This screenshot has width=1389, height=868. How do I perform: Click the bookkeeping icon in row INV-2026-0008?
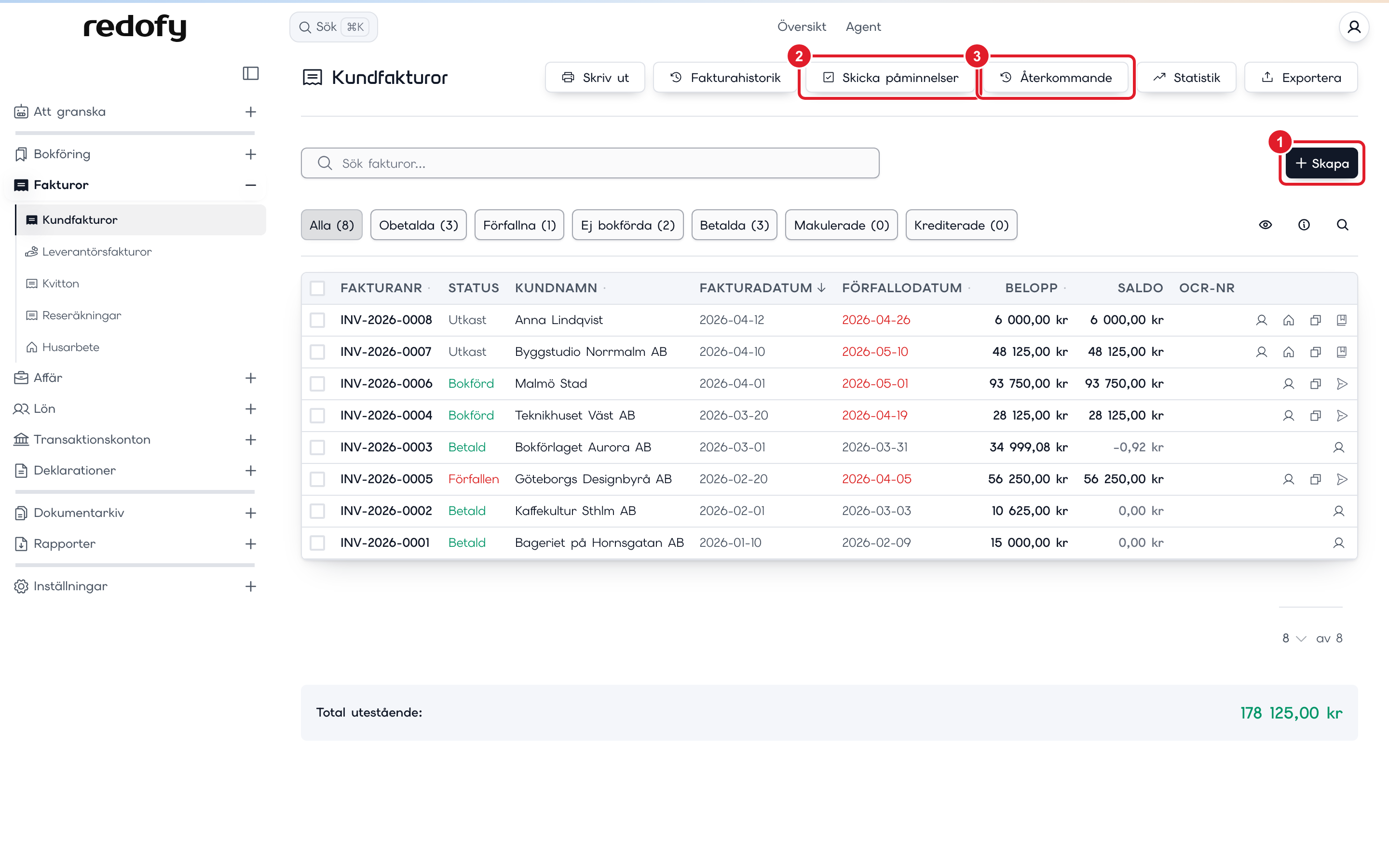[x=1341, y=320]
